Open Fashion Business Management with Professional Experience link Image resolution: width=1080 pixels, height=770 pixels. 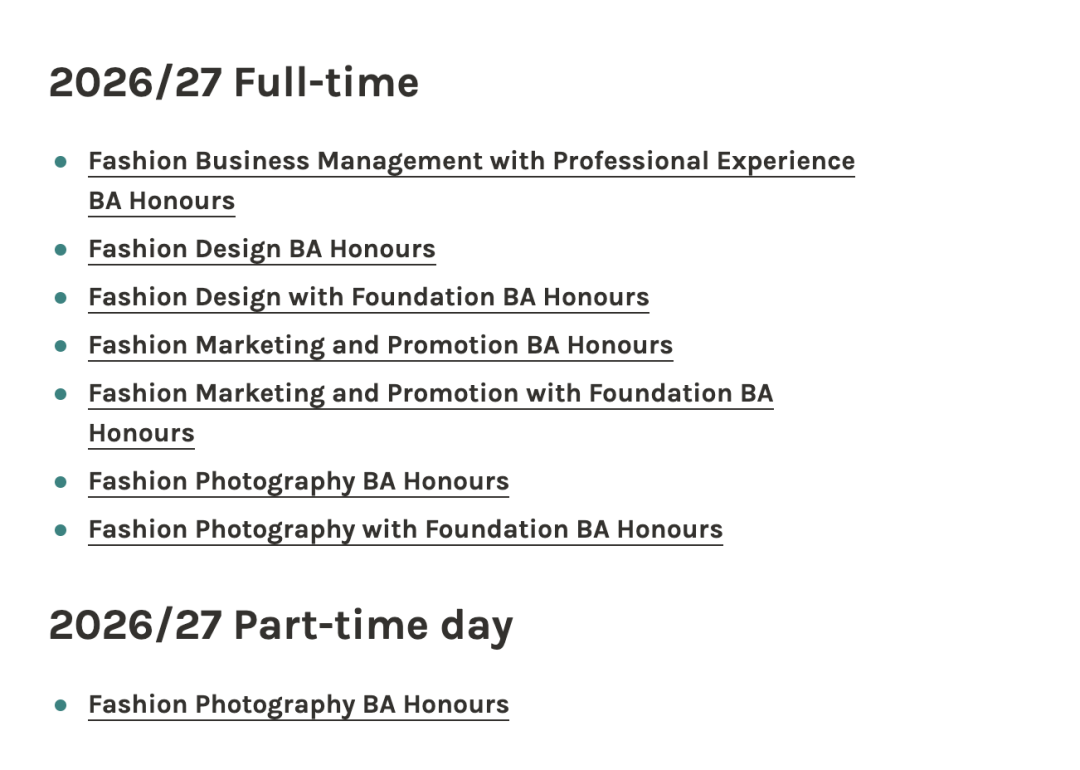[471, 161]
